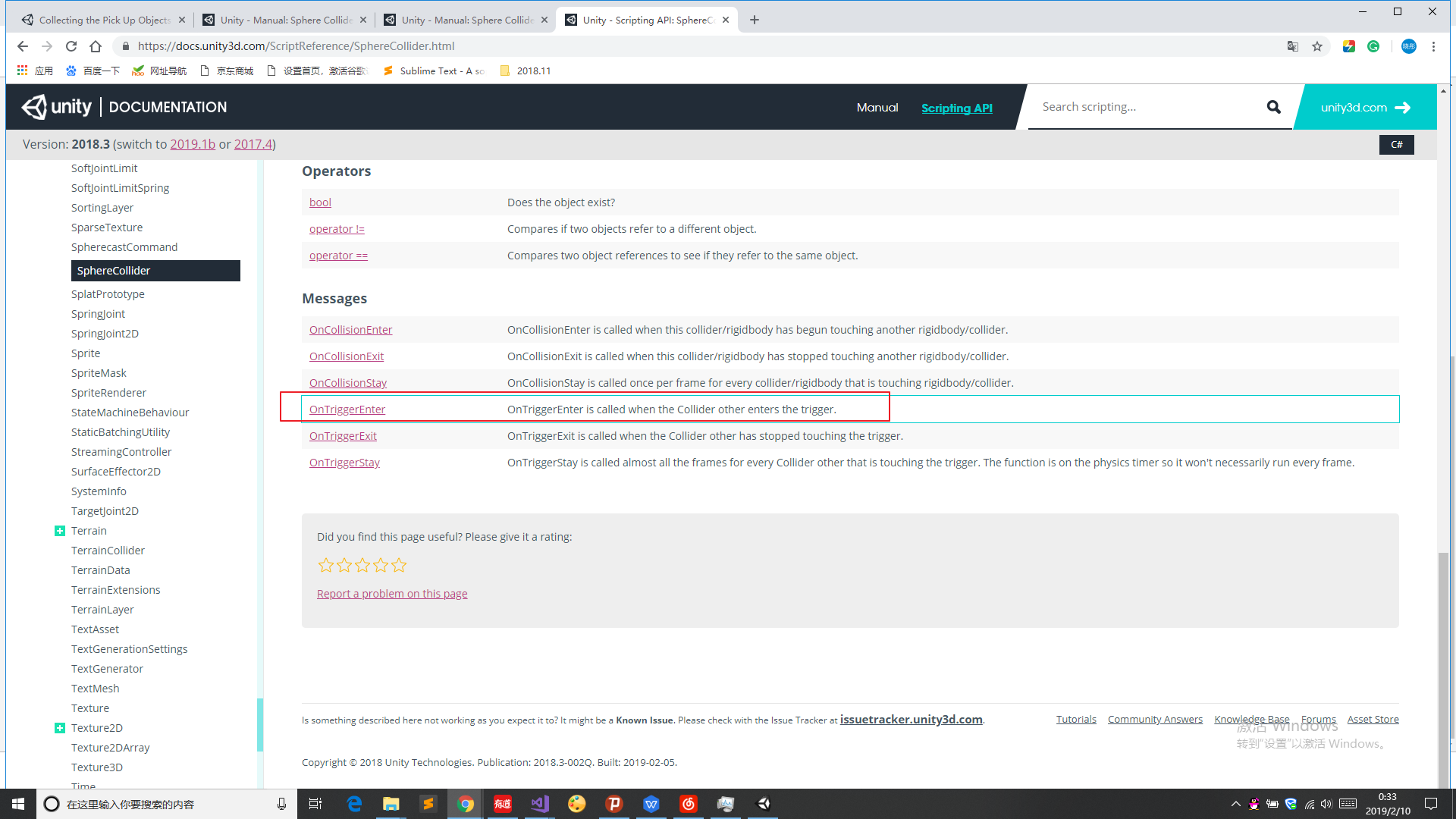The height and width of the screenshot is (819, 1456).
Task: Reload page with refresh icon
Action: pos(71,46)
